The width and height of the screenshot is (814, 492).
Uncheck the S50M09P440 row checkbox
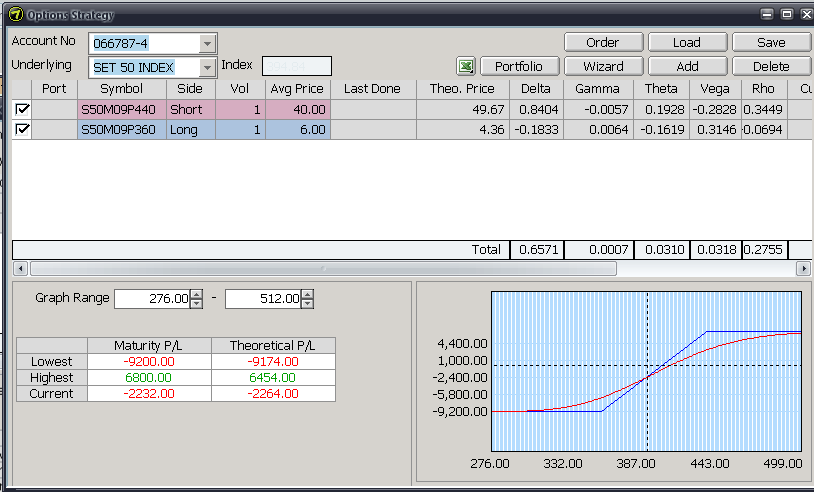point(22,110)
